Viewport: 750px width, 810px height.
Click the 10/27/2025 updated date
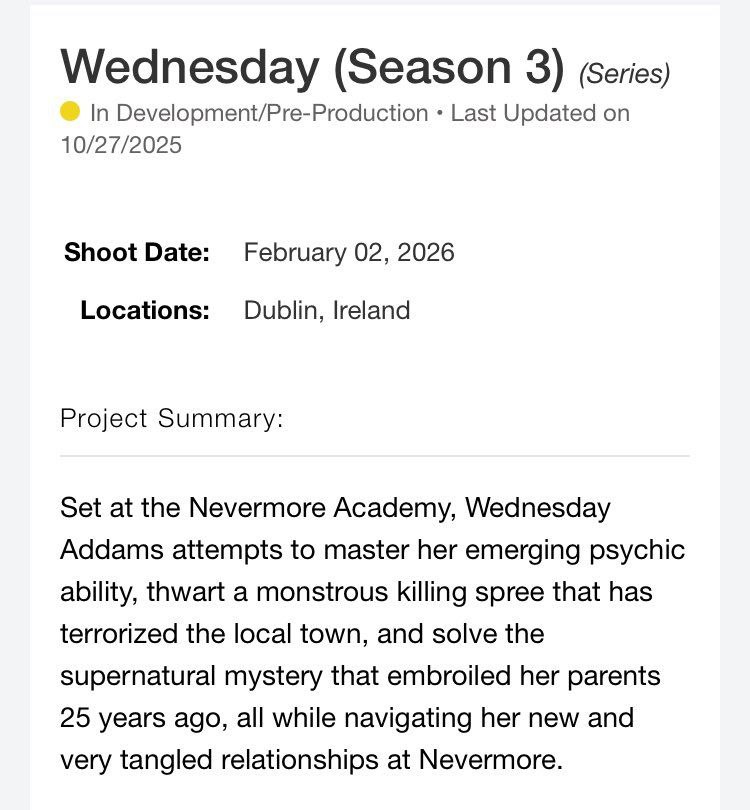[121, 145]
